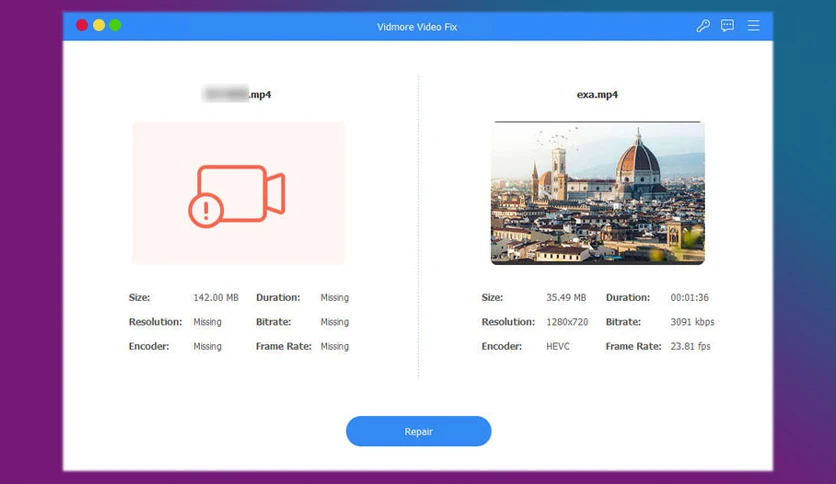Click the blurred .mp4 filename on left

(237, 94)
